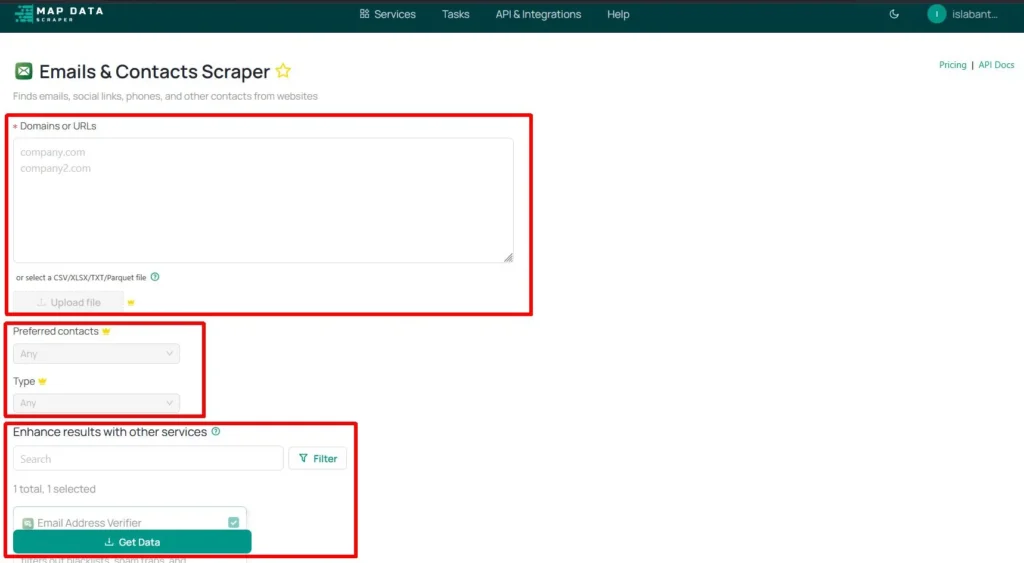Show help for CSV/XLSX/TXT/Parquet file
Image resolution: width=1024 pixels, height=563 pixels.
(155, 277)
